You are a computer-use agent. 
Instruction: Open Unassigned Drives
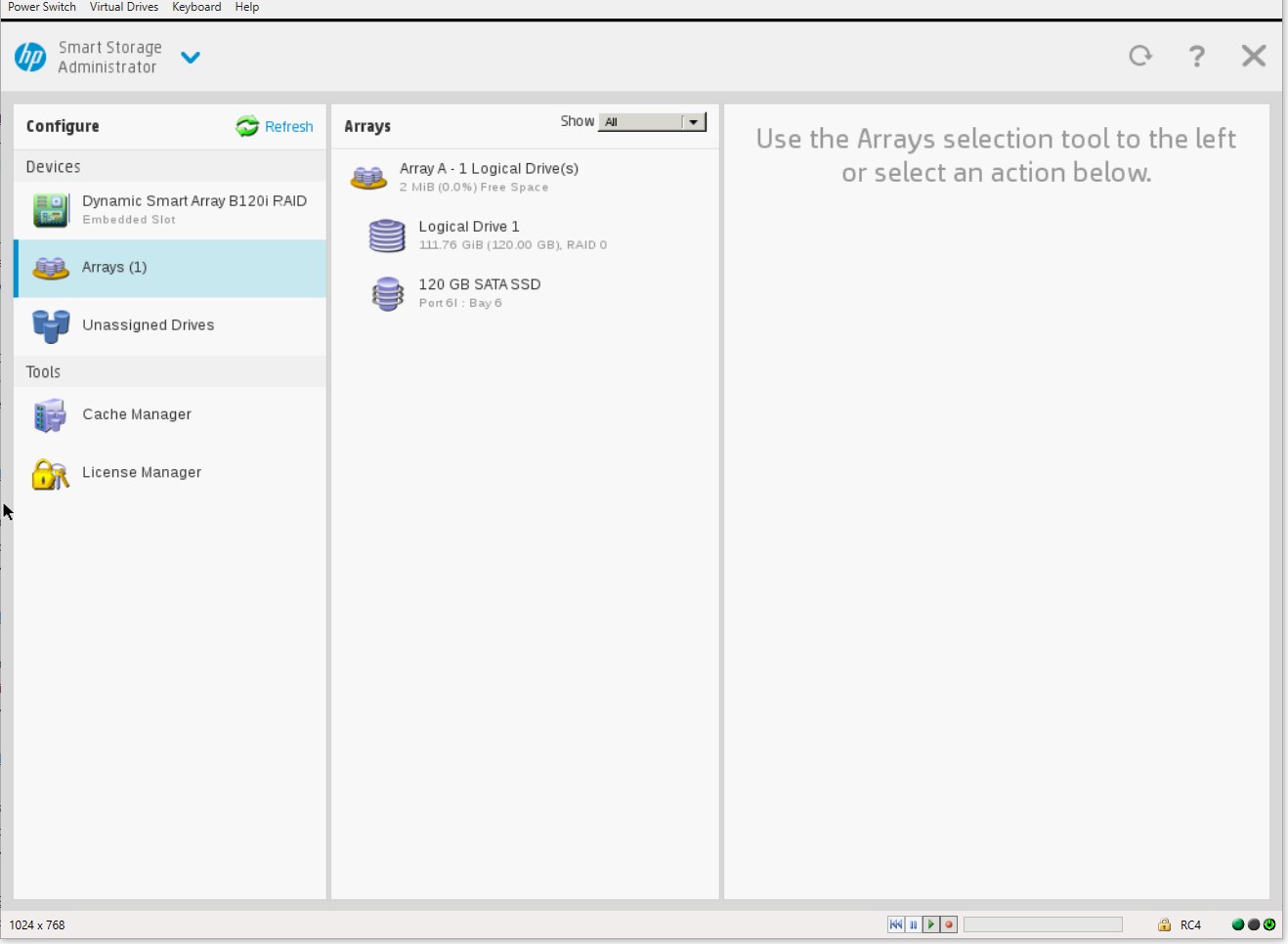[170, 325]
